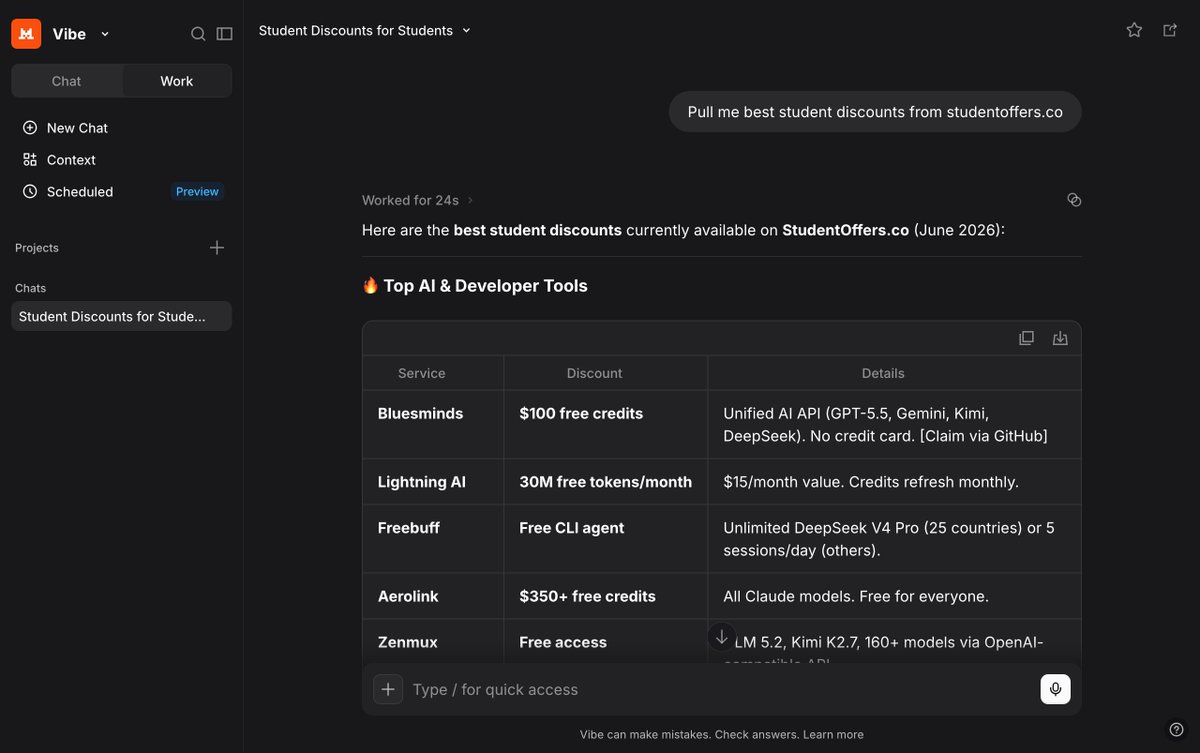The image size is (1200, 753).
Task: Select the $350+ free credits cell
Action: pyautogui.click(x=606, y=596)
